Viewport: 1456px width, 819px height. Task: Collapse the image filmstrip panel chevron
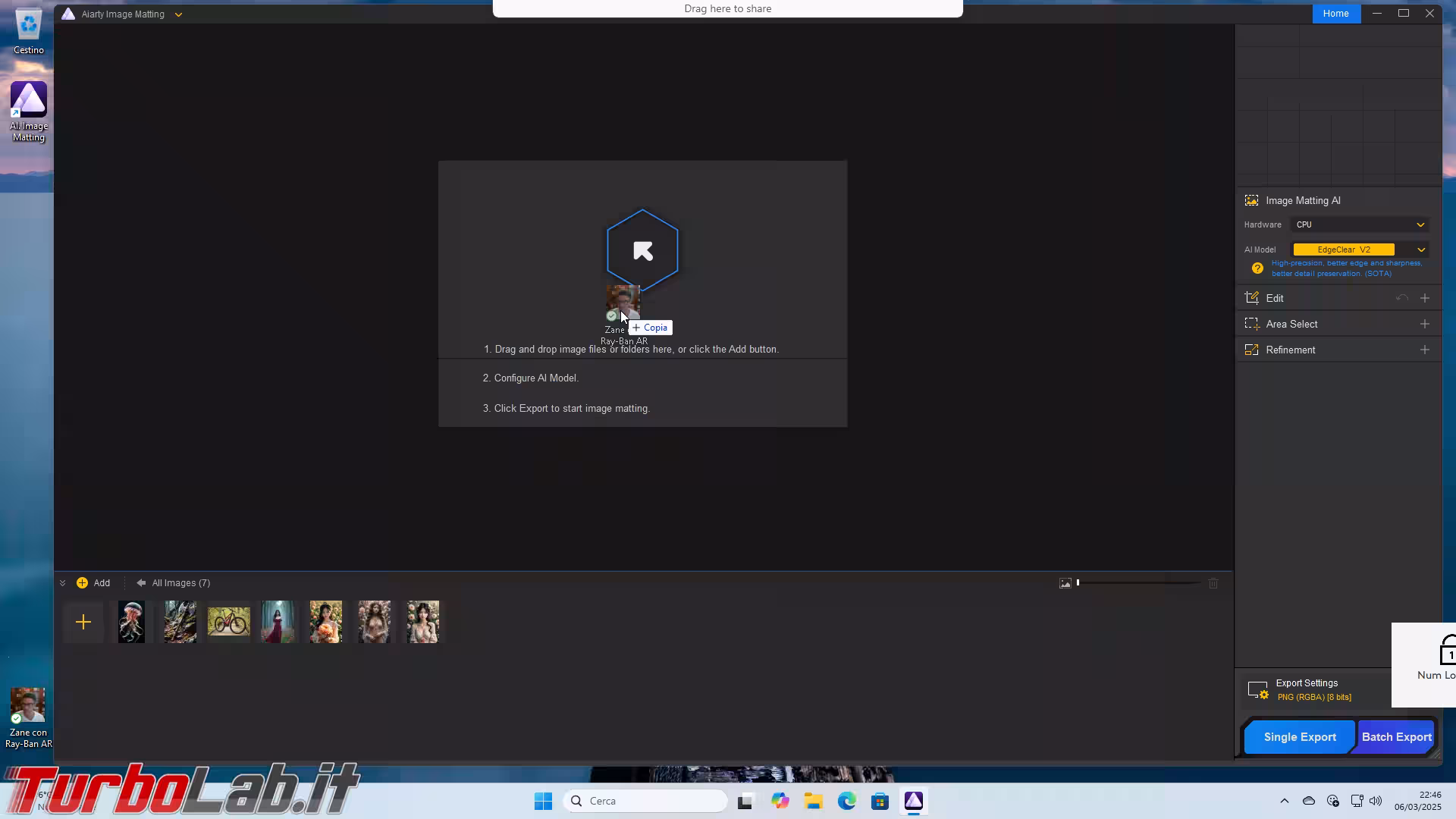[63, 583]
